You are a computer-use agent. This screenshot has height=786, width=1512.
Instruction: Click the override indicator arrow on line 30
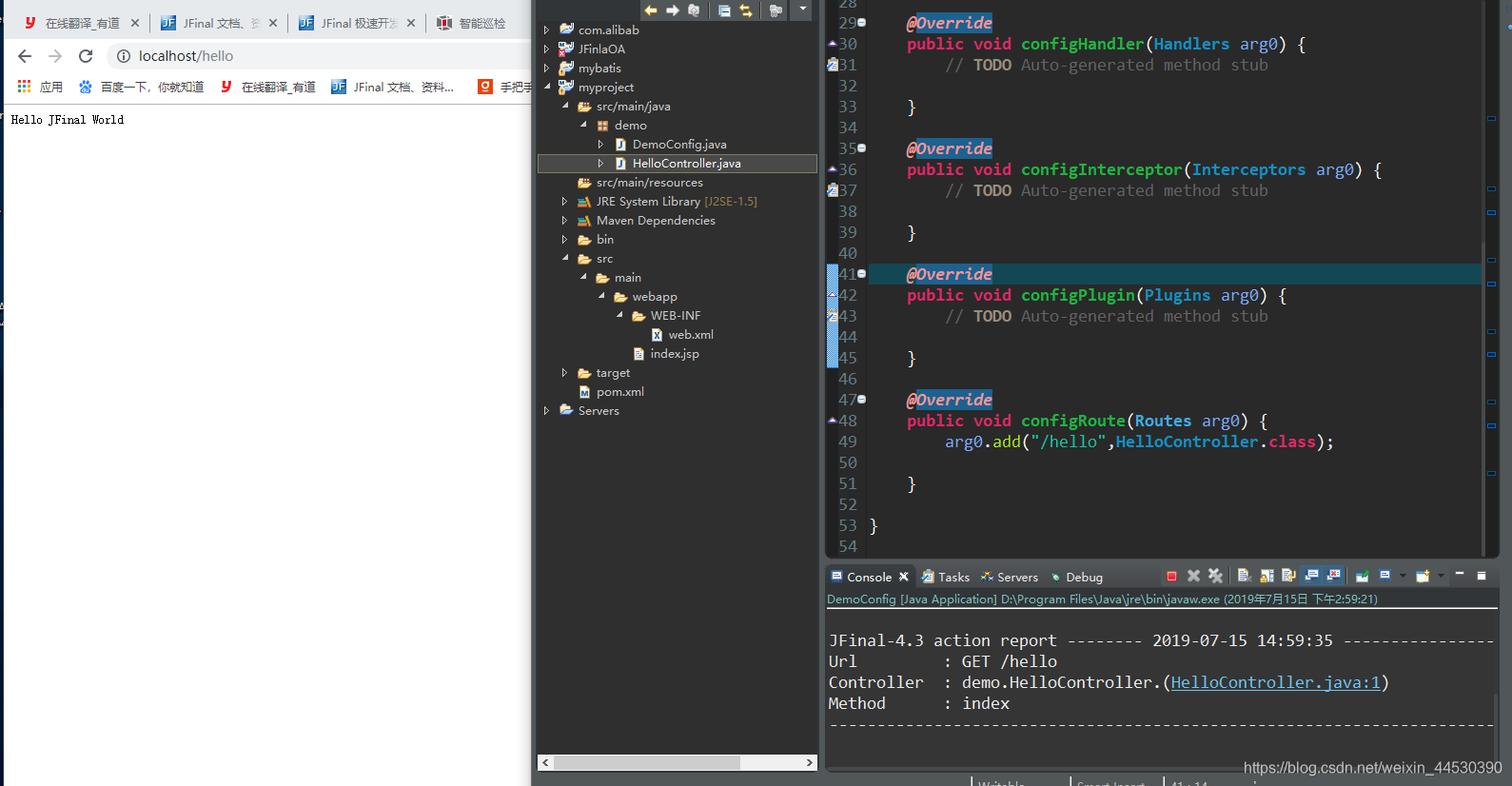click(833, 43)
